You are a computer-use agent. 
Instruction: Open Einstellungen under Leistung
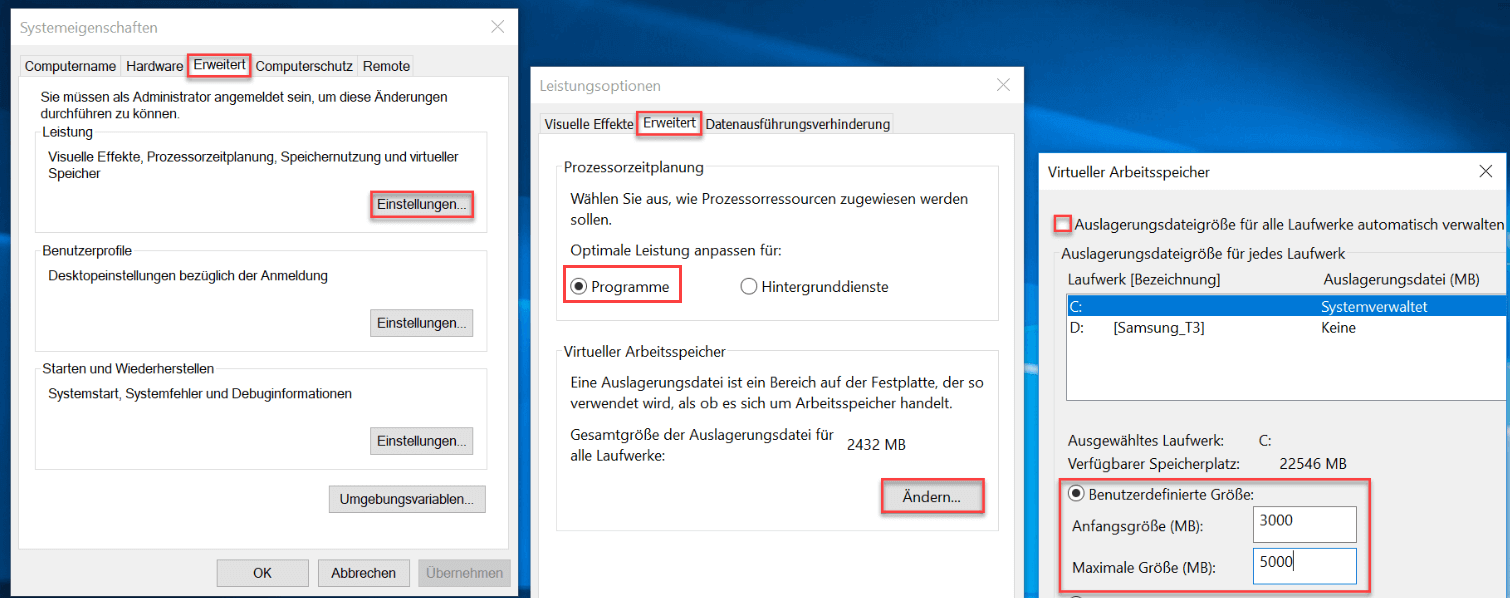pos(421,204)
